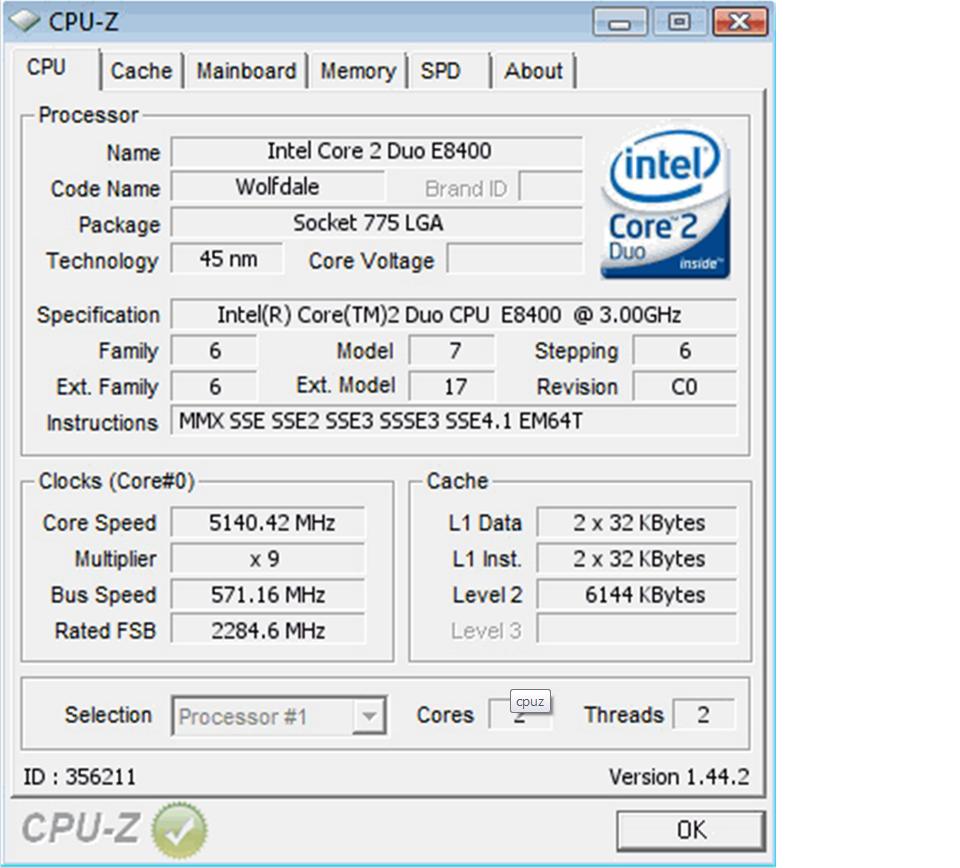Click the Stepping value 6
Viewport: 960px width, 868px height.
point(685,351)
